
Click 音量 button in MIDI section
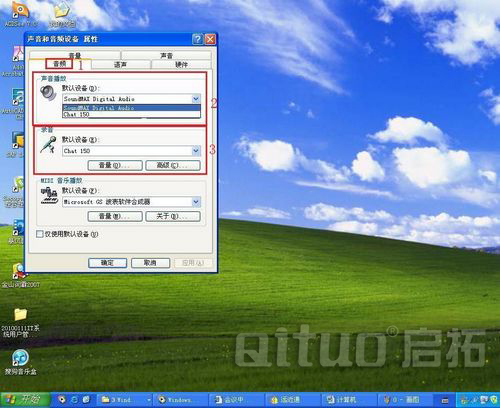(115, 216)
